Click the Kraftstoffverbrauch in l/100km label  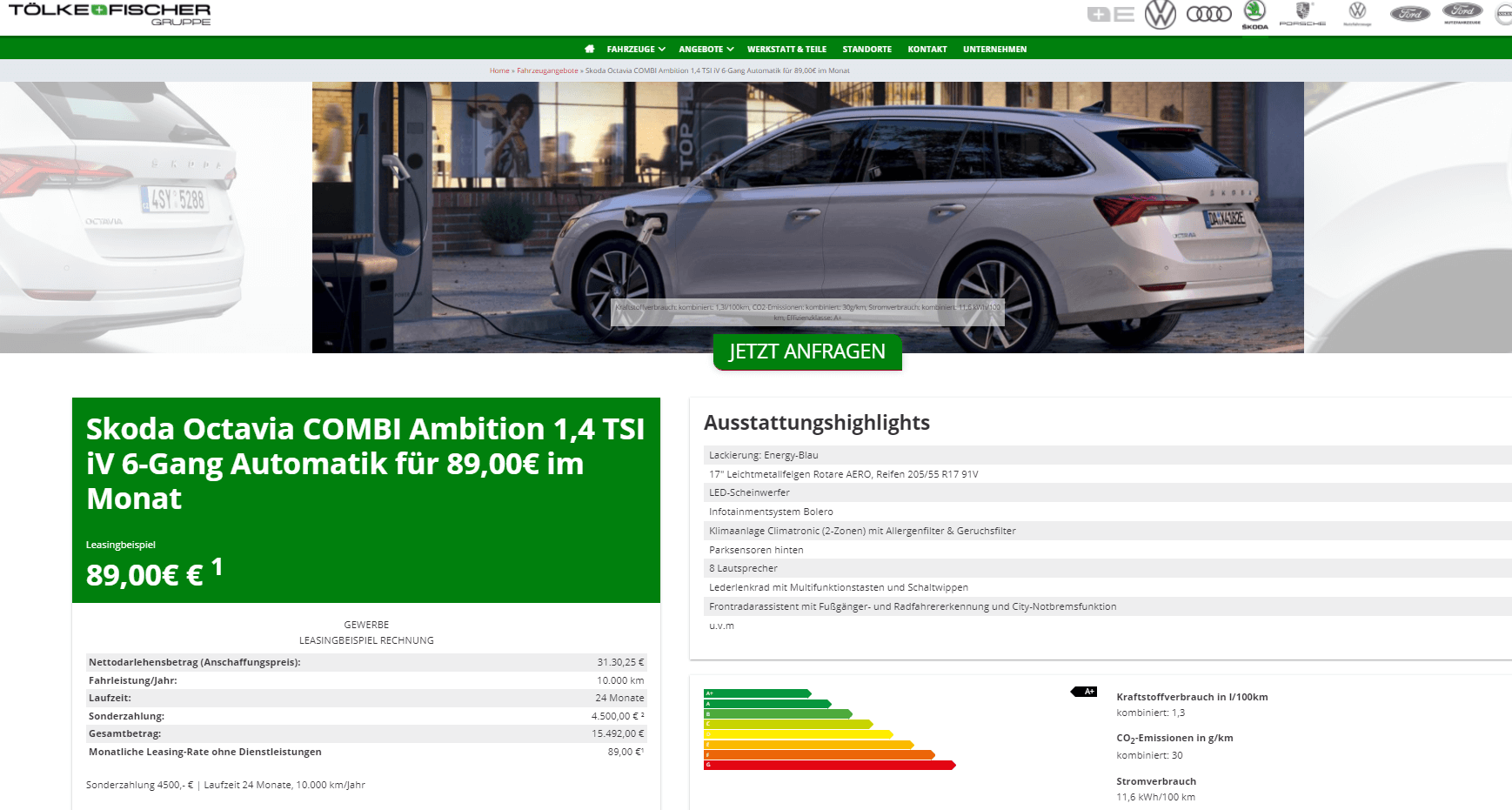point(1192,697)
